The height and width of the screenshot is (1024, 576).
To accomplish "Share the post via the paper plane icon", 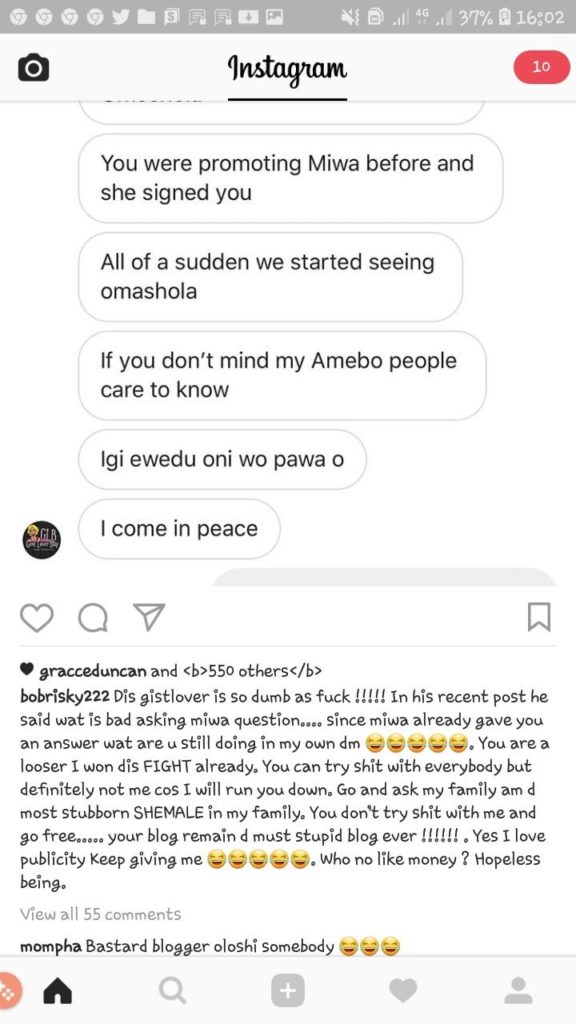I will pyautogui.click(x=149, y=617).
